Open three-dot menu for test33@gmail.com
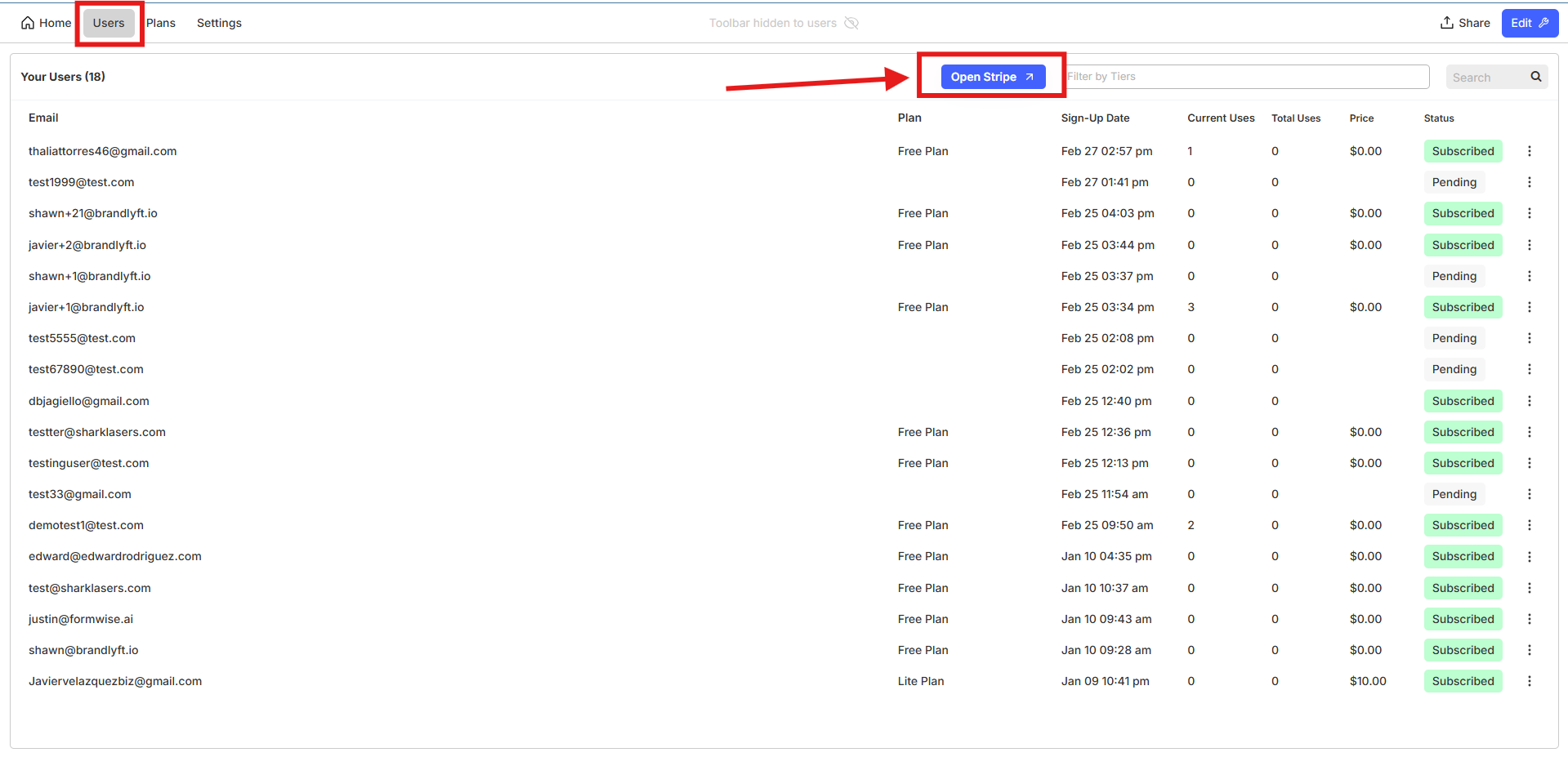Screen dimensions: 1568x757 (1529, 494)
